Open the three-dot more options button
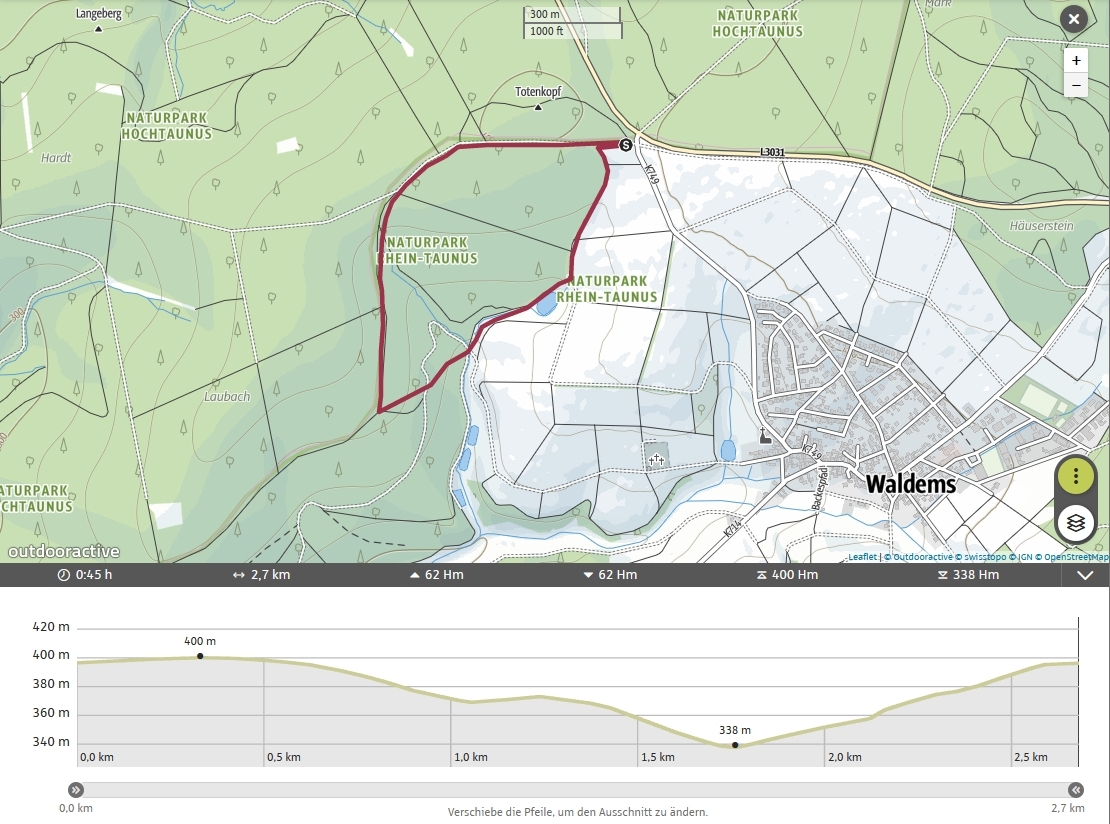Screen dimensions: 1110x824 tap(1075, 476)
